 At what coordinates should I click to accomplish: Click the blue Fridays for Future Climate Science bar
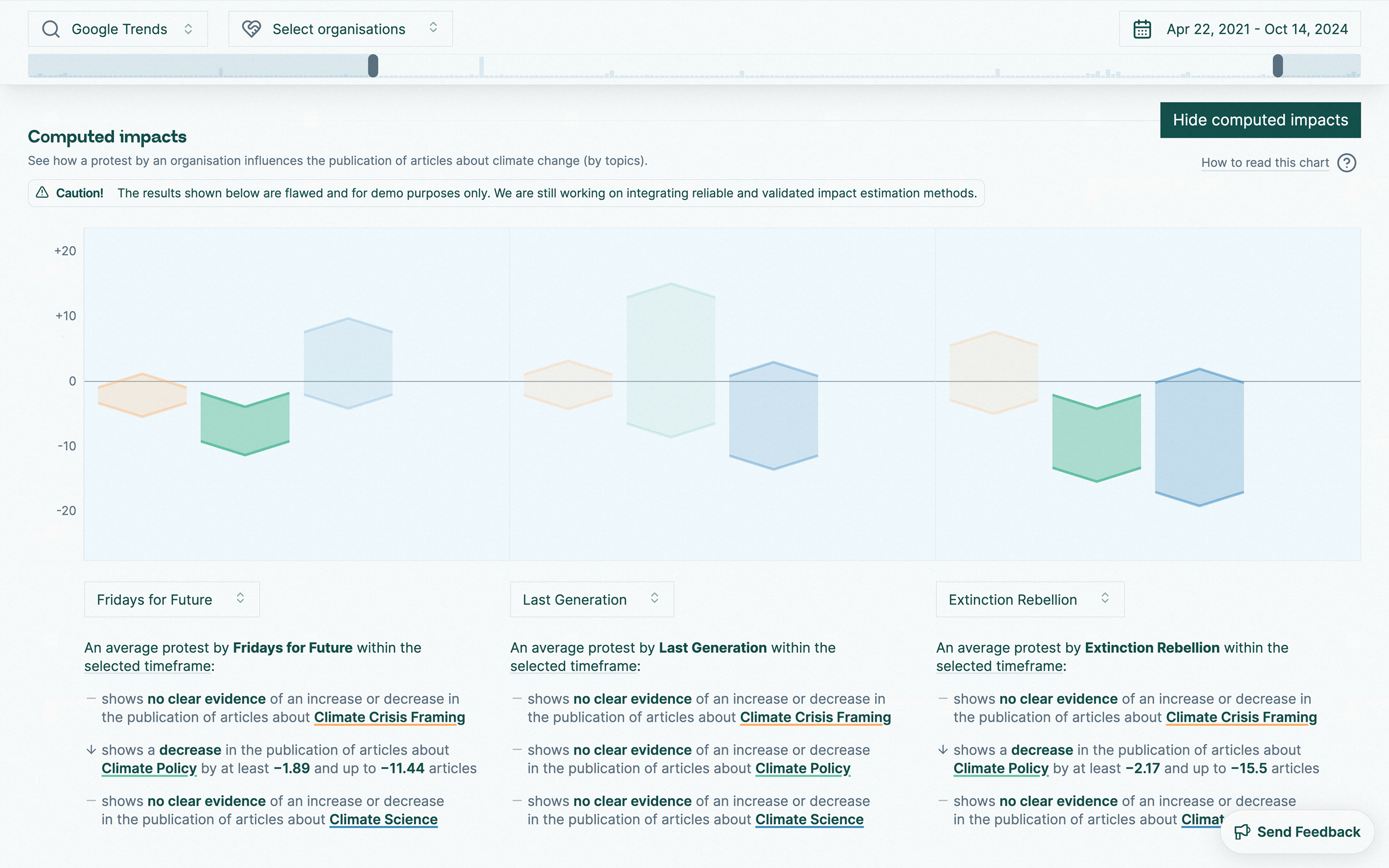pyautogui.click(x=348, y=364)
